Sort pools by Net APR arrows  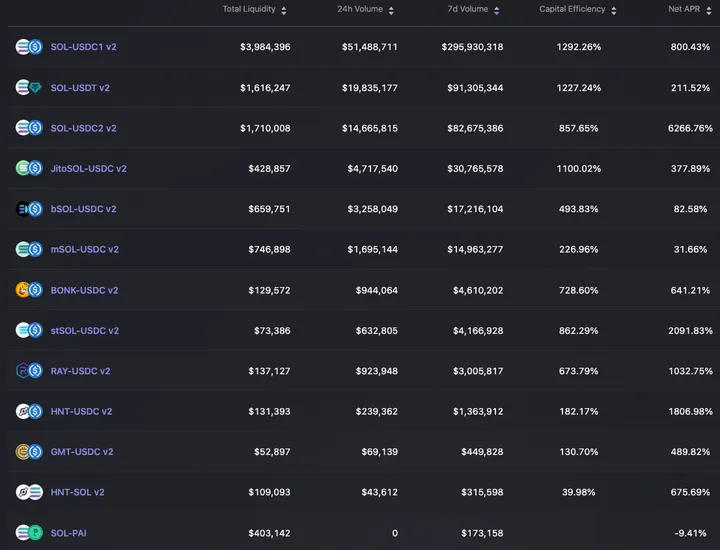[x=711, y=10]
